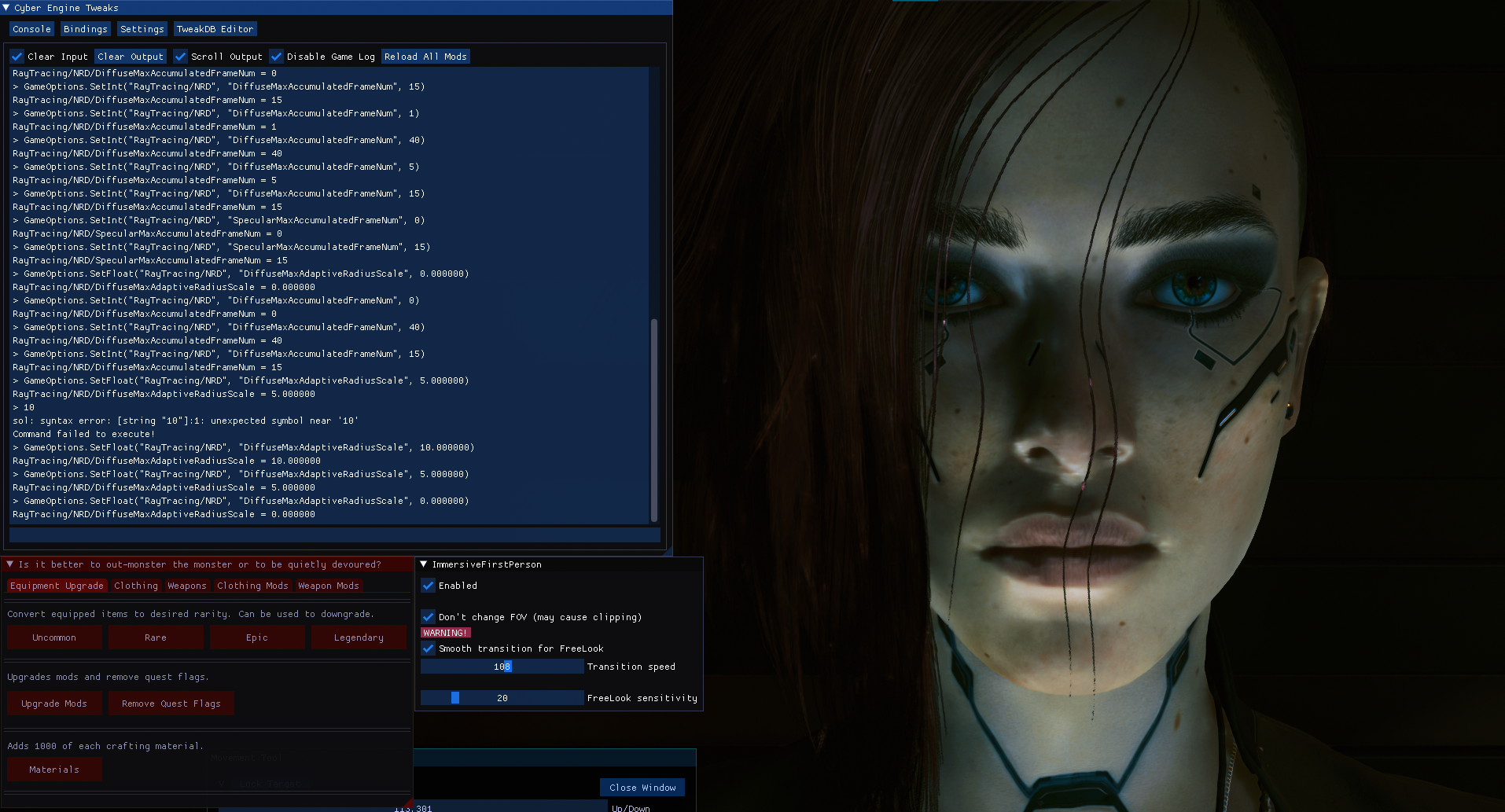Click the Close Window button

pyautogui.click(x=642, y=788)
